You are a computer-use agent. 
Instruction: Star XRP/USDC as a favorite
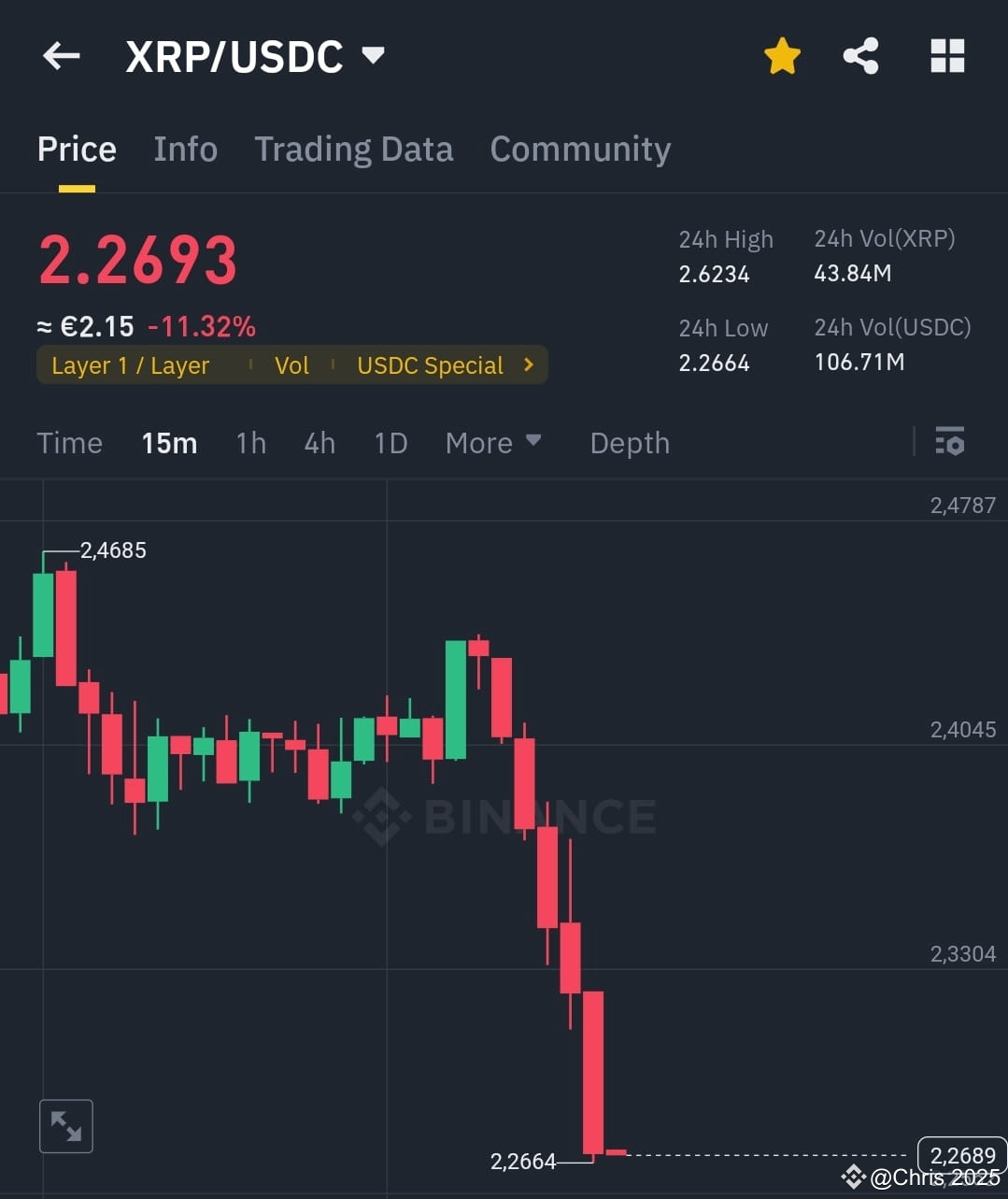(782, 55)
